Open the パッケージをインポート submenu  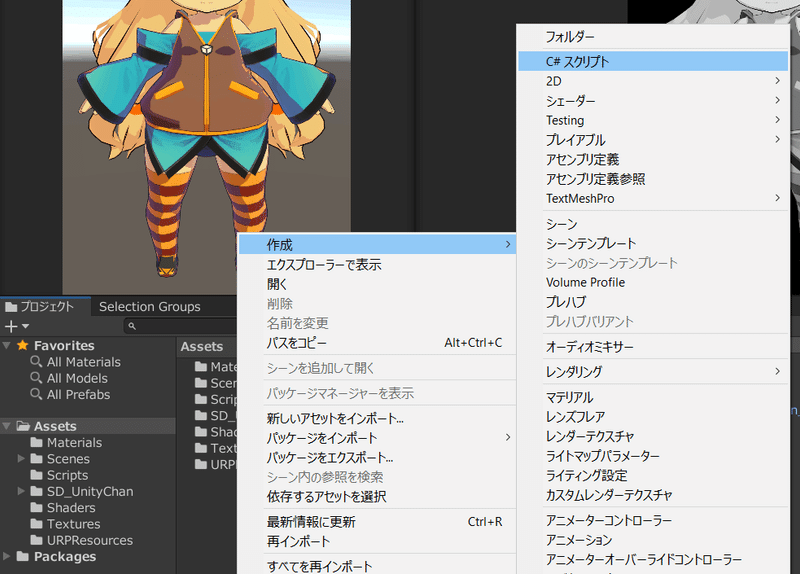pos(377,438)
